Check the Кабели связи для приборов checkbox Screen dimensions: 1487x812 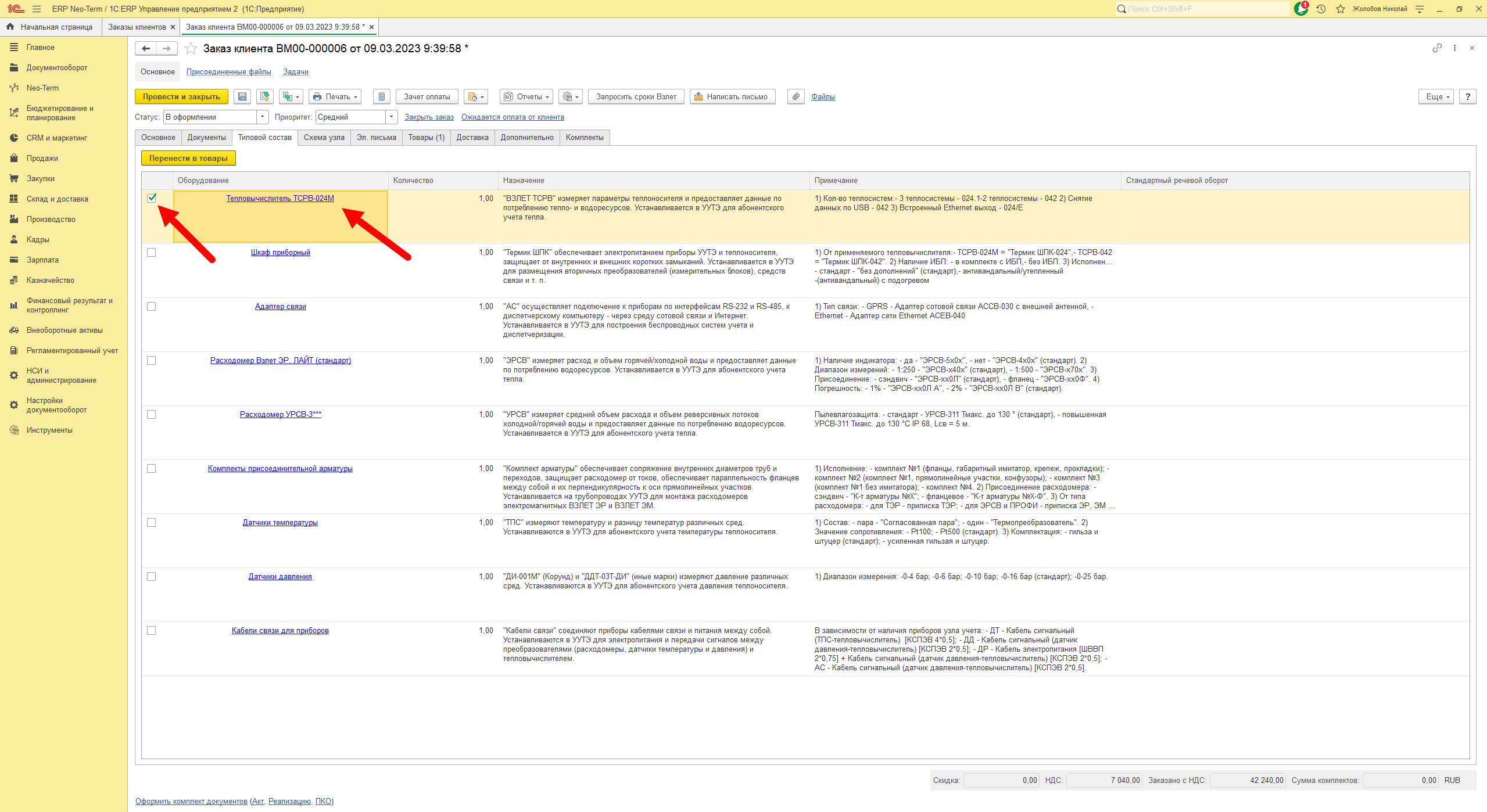click(x=152, y=631)
